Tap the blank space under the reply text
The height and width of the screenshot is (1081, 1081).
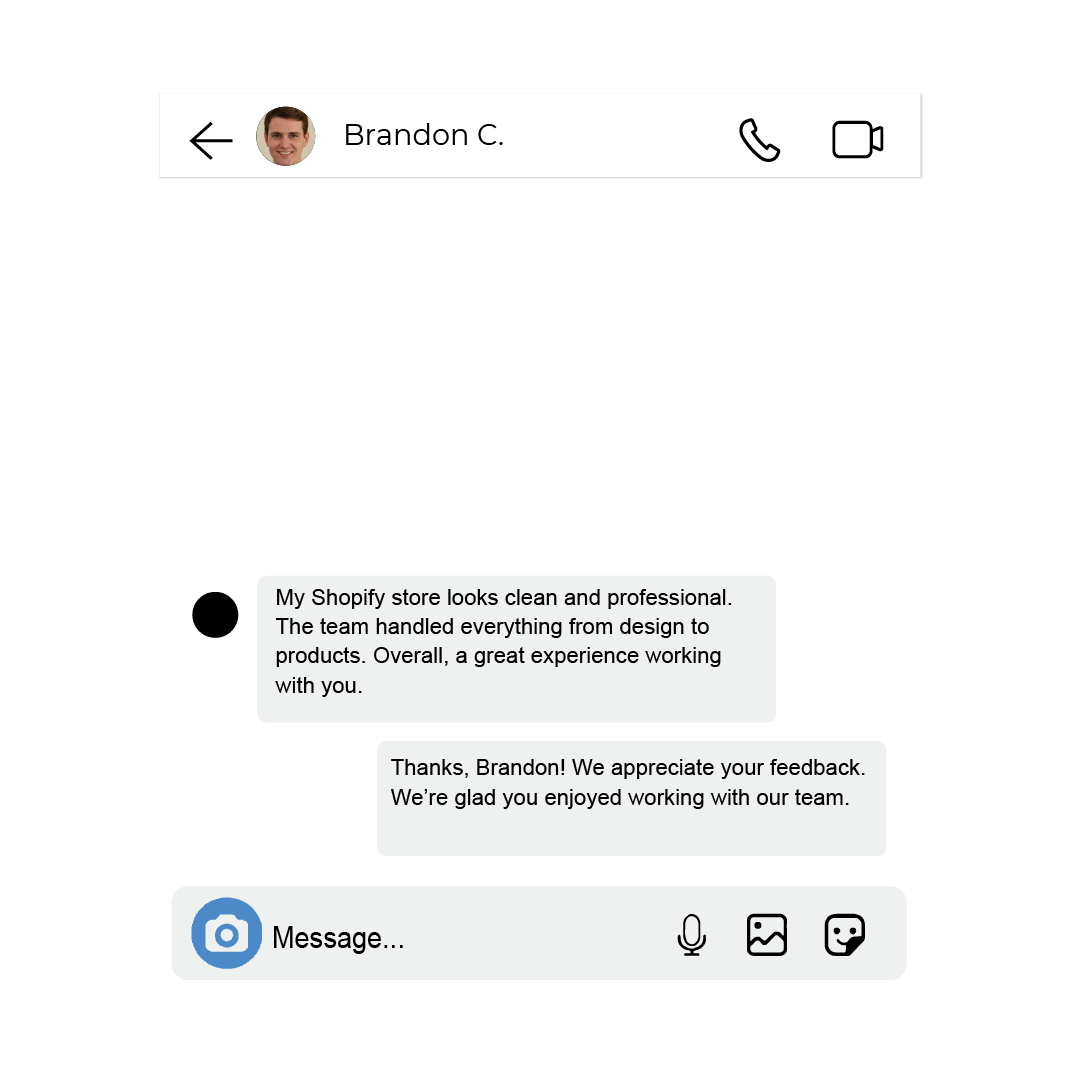pyautogui.click(x=632, y=833)
